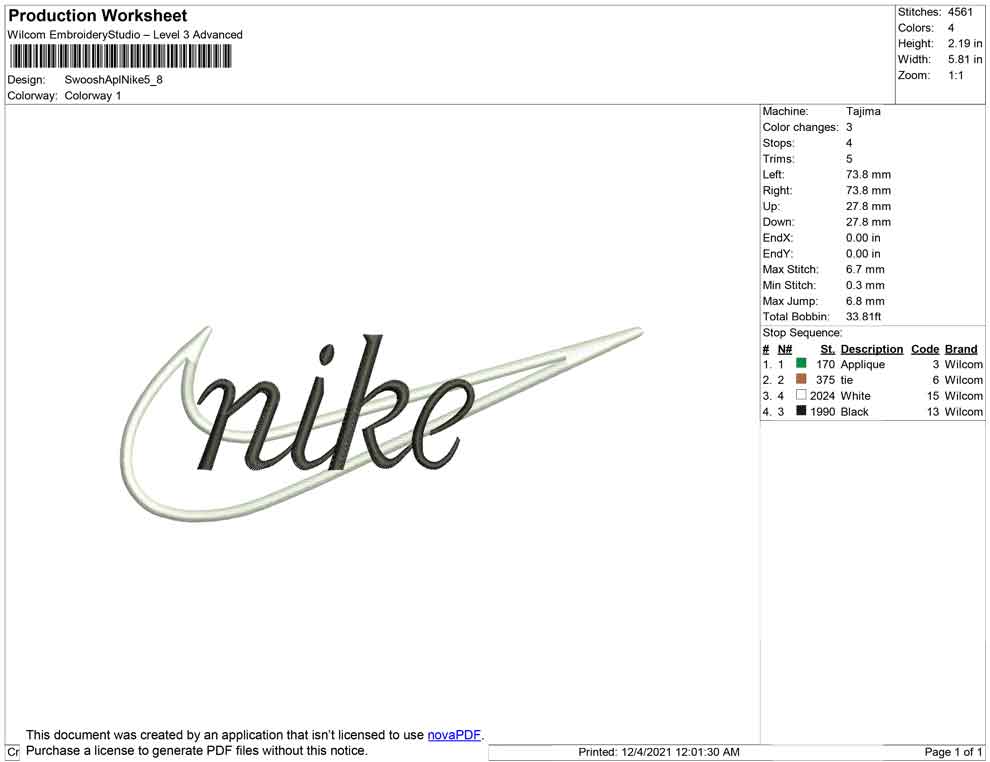The height and width of the screenshot is (762, 990).
Task: Click the 'Colorway 1' value
Action: point(93,95)
